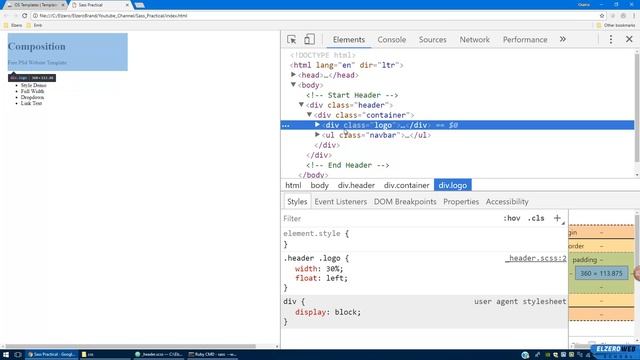Click the ellipsis beside selected logo row
640x360 pixels.
[286, 126]
